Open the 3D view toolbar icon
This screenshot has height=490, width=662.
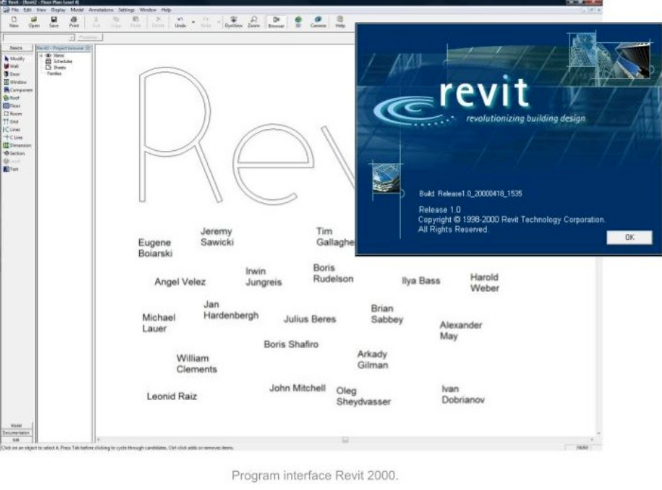[298, 22]
